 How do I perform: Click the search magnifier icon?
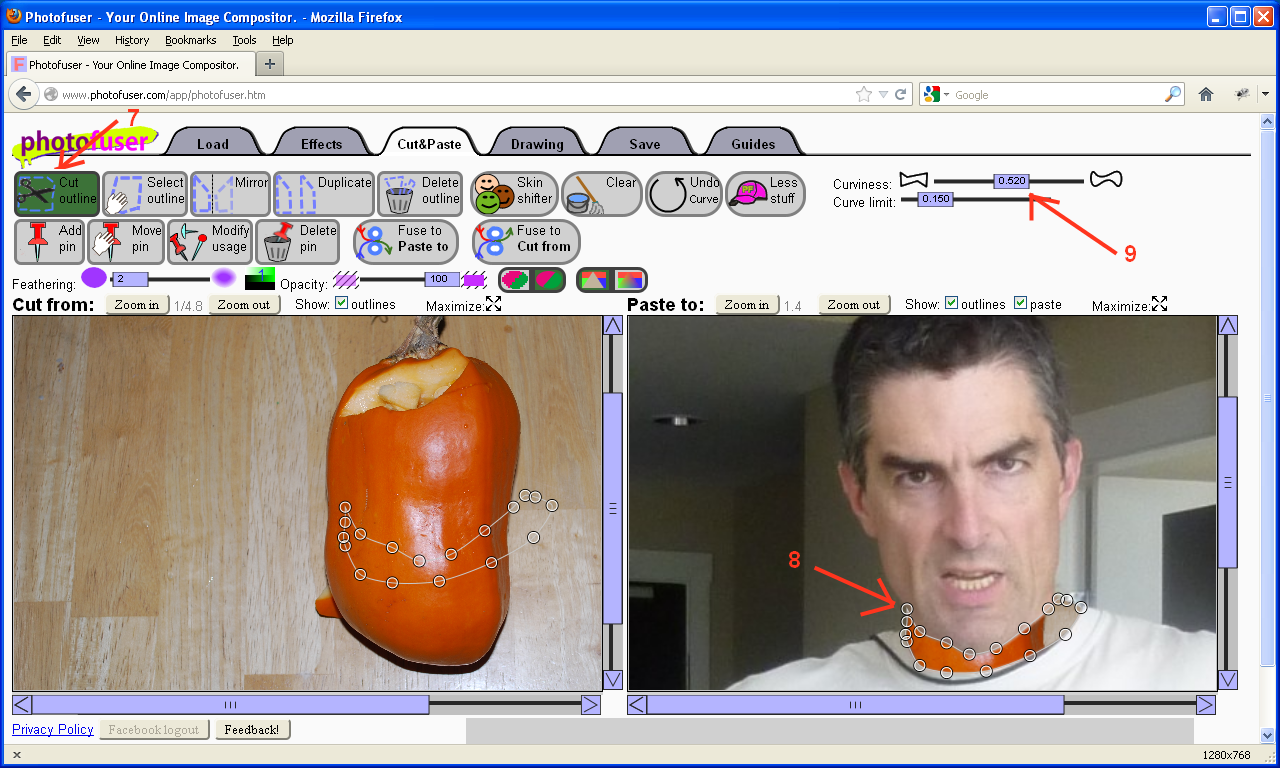click(x=1173, y=94)
